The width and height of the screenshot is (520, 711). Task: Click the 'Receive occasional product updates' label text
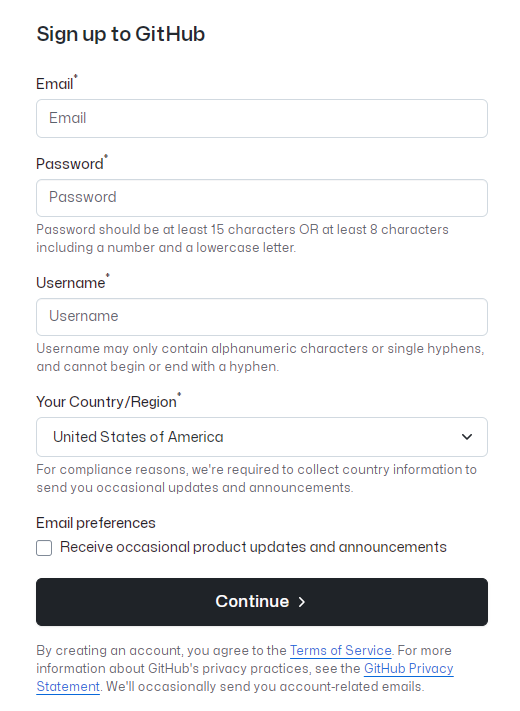pyautogui.click(x=253, y=547)
